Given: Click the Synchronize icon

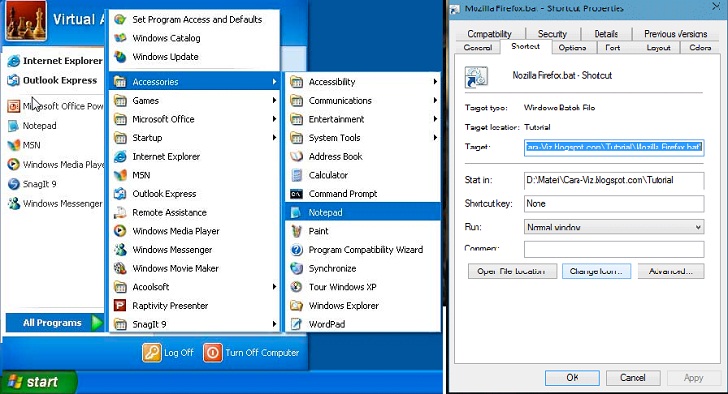Looking at the screenshot, I should tap(296, 268).
